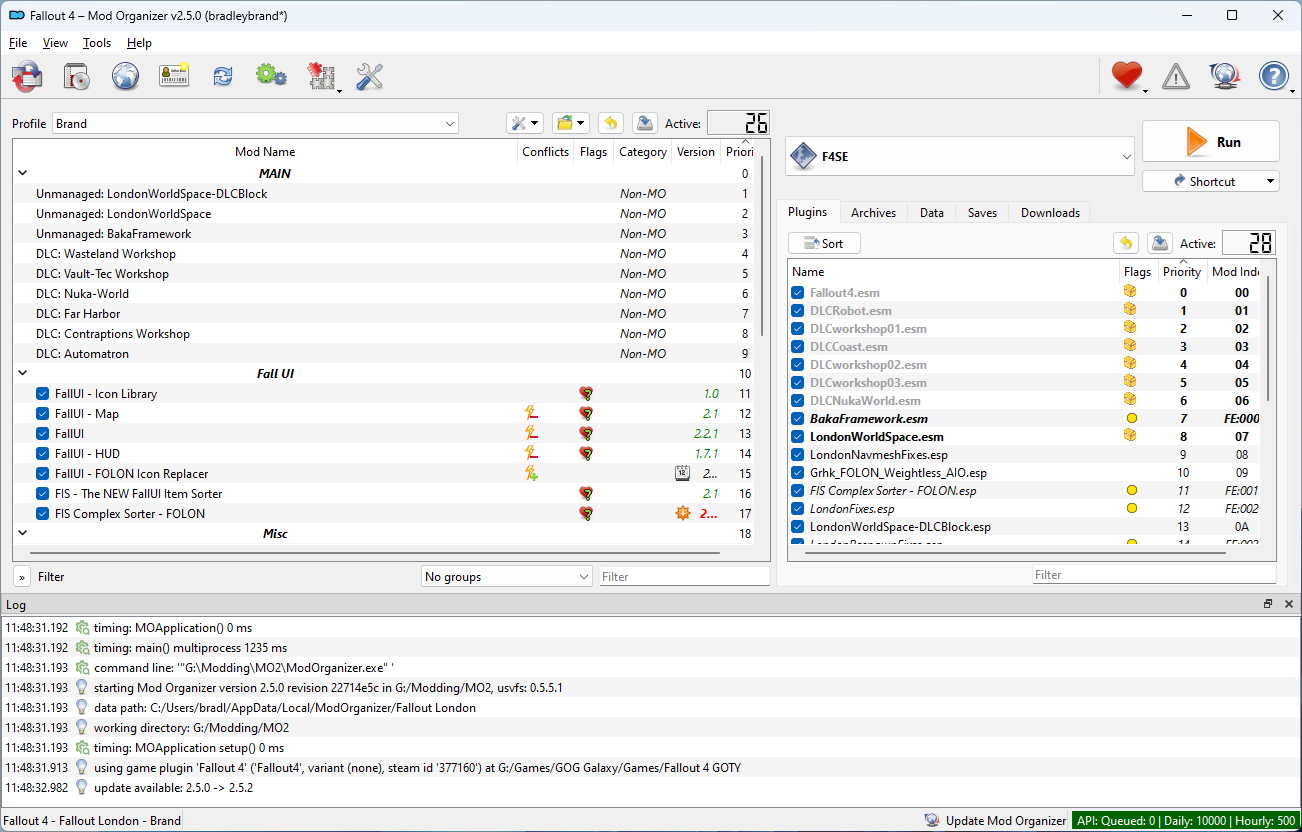
Task: Open the Executables gears icon
Action: 271,76
